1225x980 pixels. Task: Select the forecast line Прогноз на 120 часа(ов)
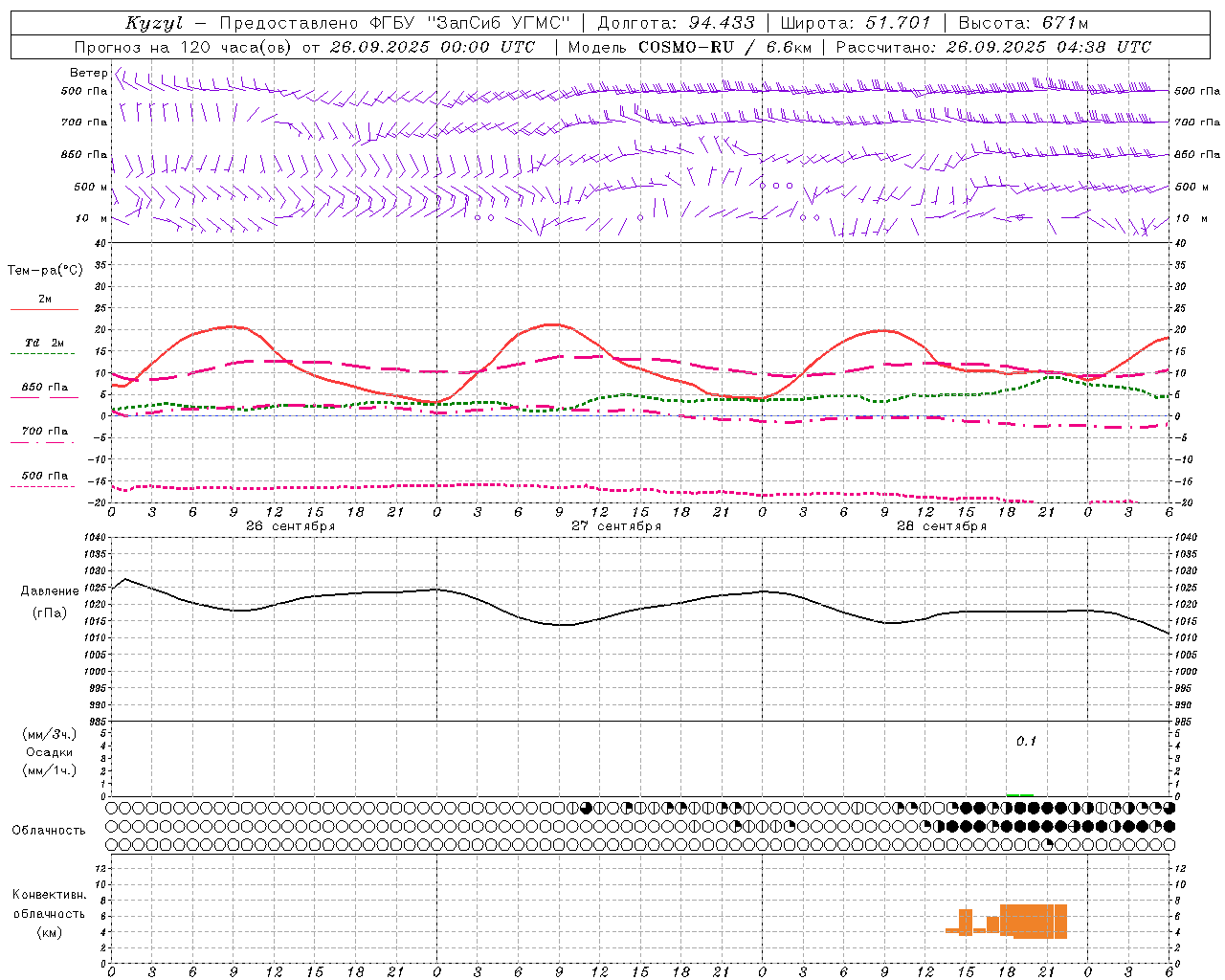[x=185, y=47]
